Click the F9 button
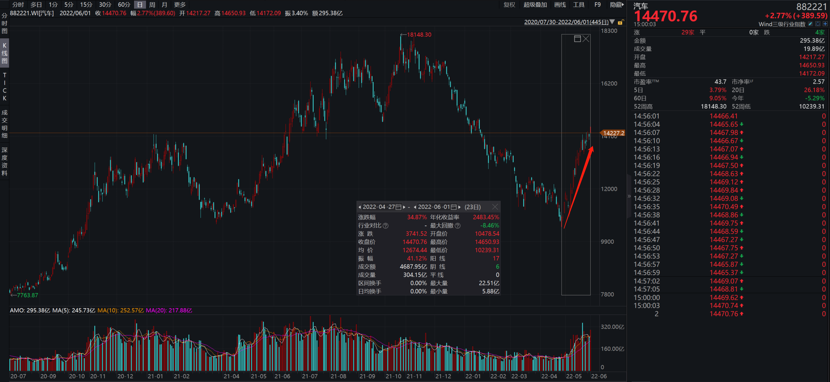Screen dimensions: 830x382 coord(598,4)
